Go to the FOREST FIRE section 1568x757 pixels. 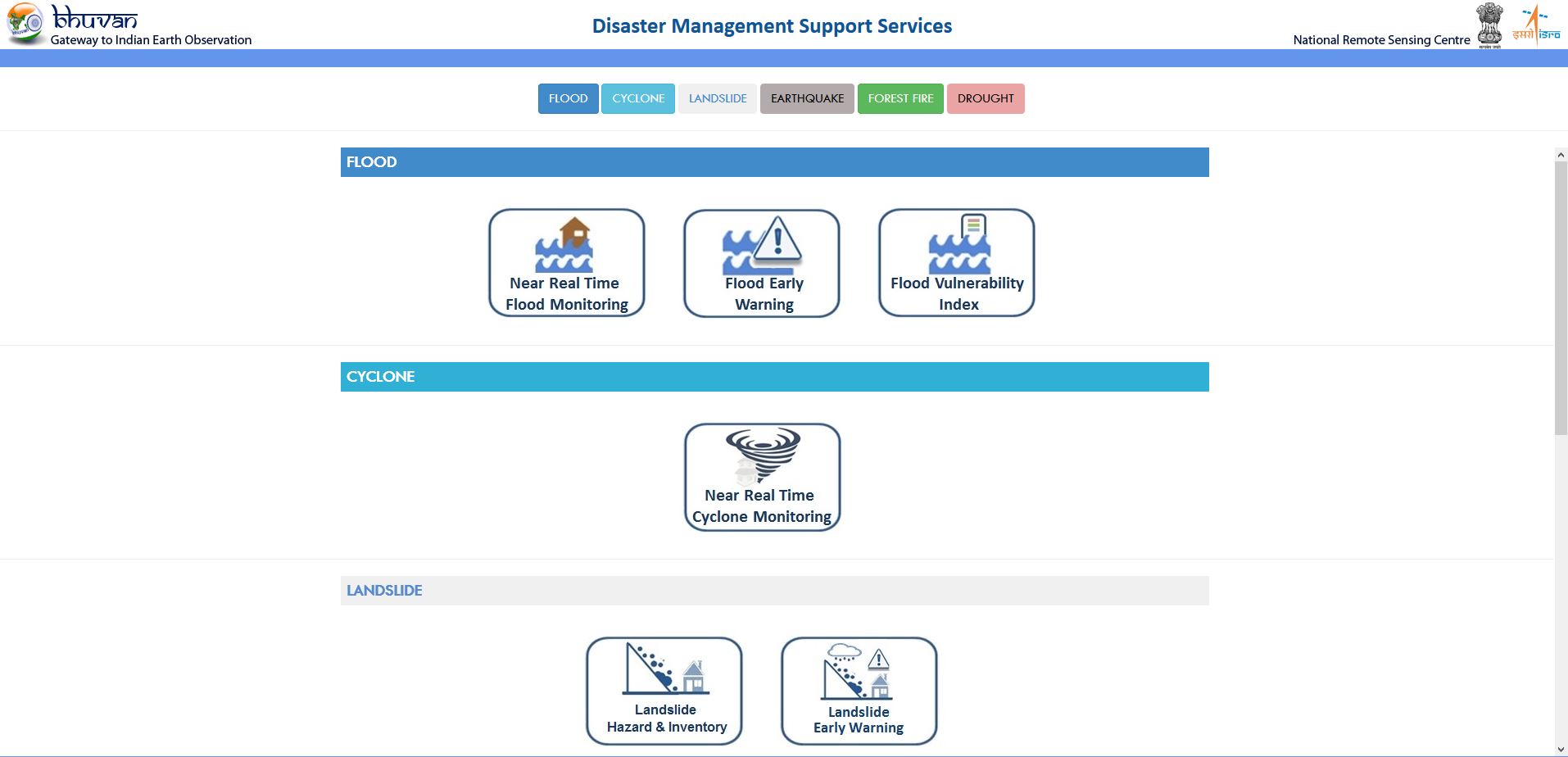pyautogui.click(x=900, y=98)
